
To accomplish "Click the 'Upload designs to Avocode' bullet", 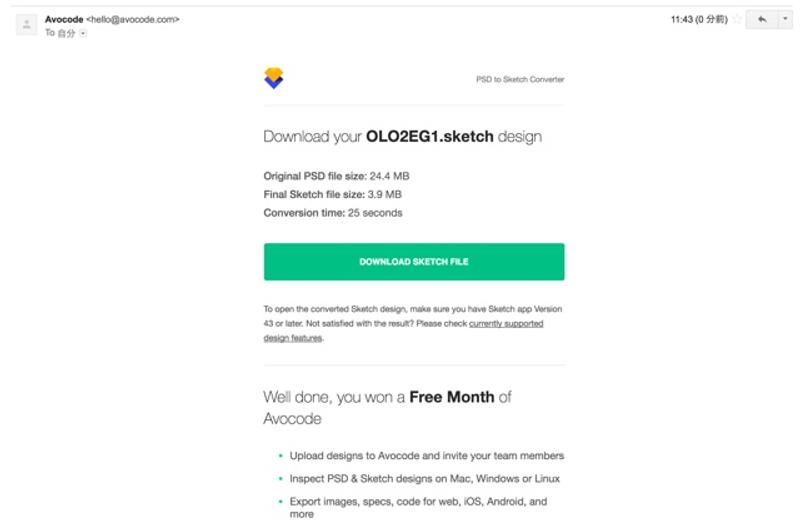I will [x=426, y=455].
